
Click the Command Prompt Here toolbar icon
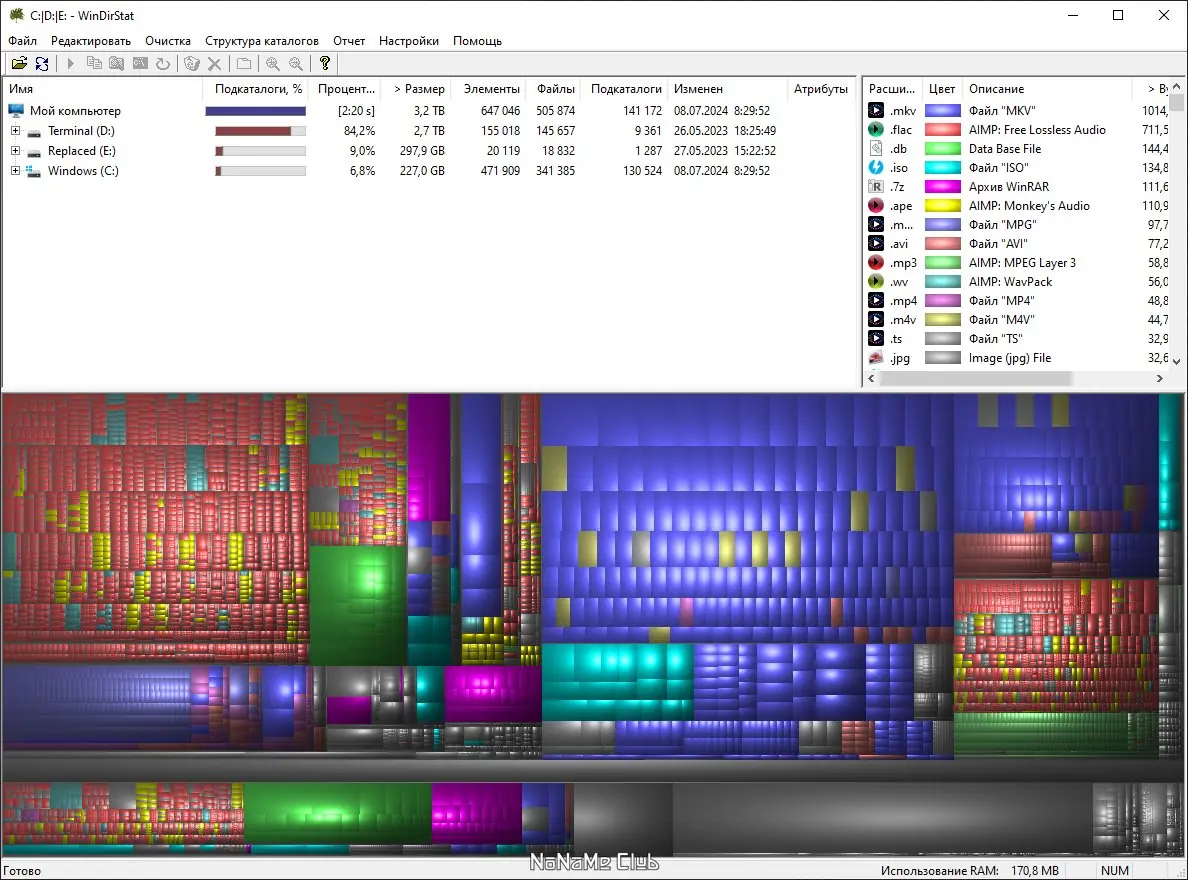tap(140, 64)
